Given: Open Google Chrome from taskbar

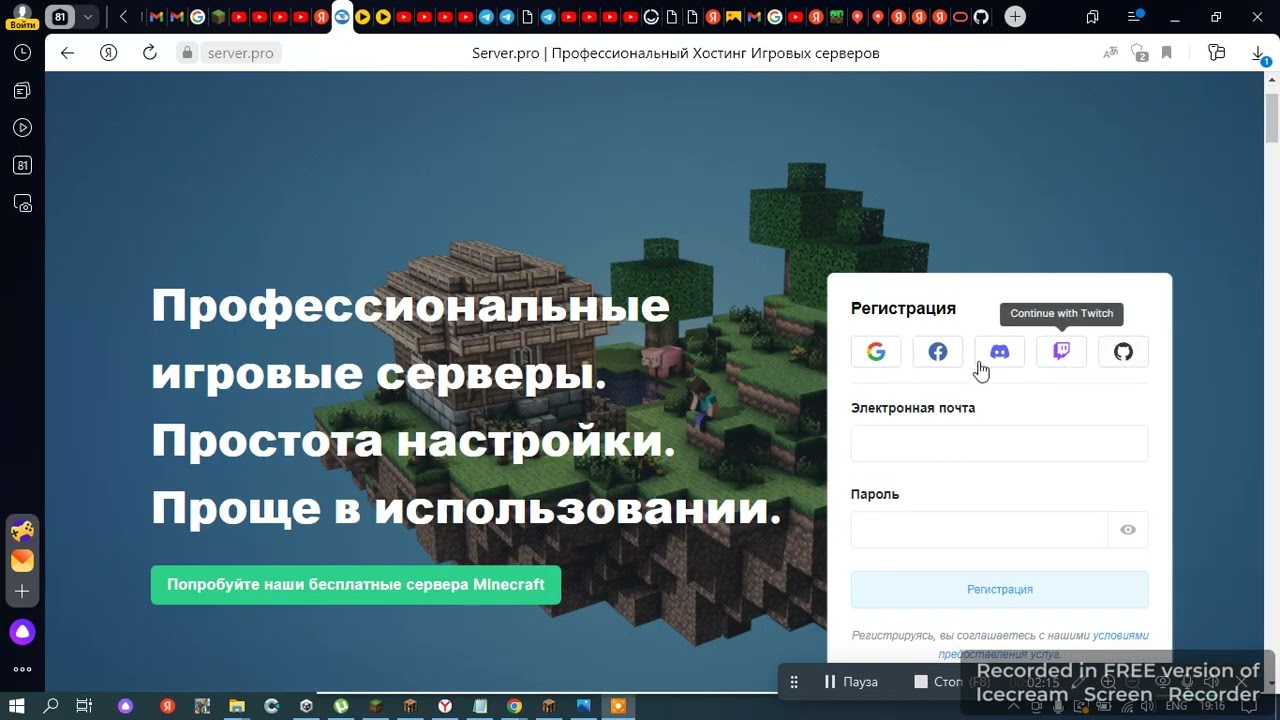Looking at the screenshot, I should click(x=514, y=706).
